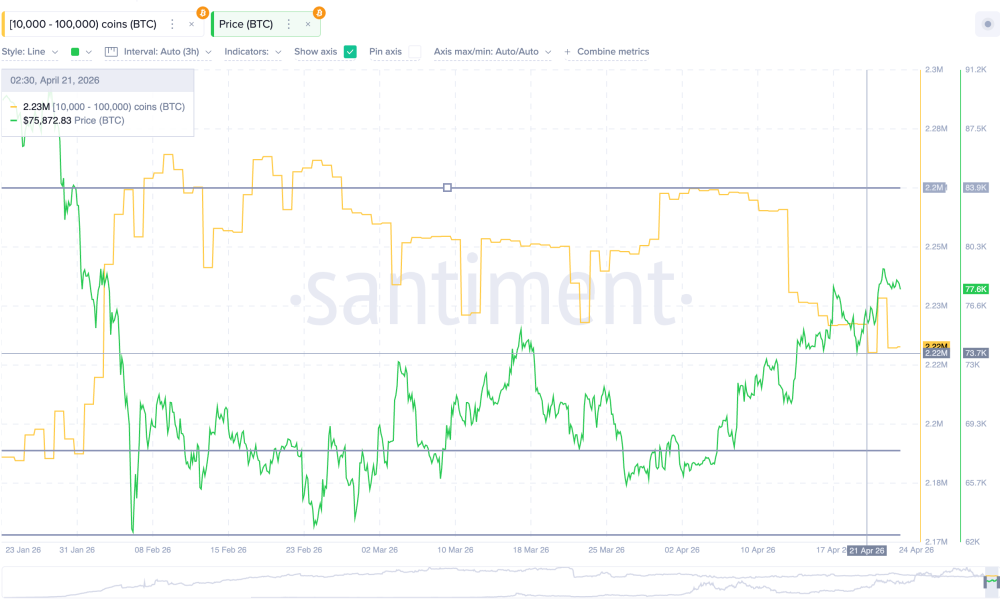1000x600 pixels.
Task: Click the plus icon beside Combine metrics
Action: (x=568, y=52)
